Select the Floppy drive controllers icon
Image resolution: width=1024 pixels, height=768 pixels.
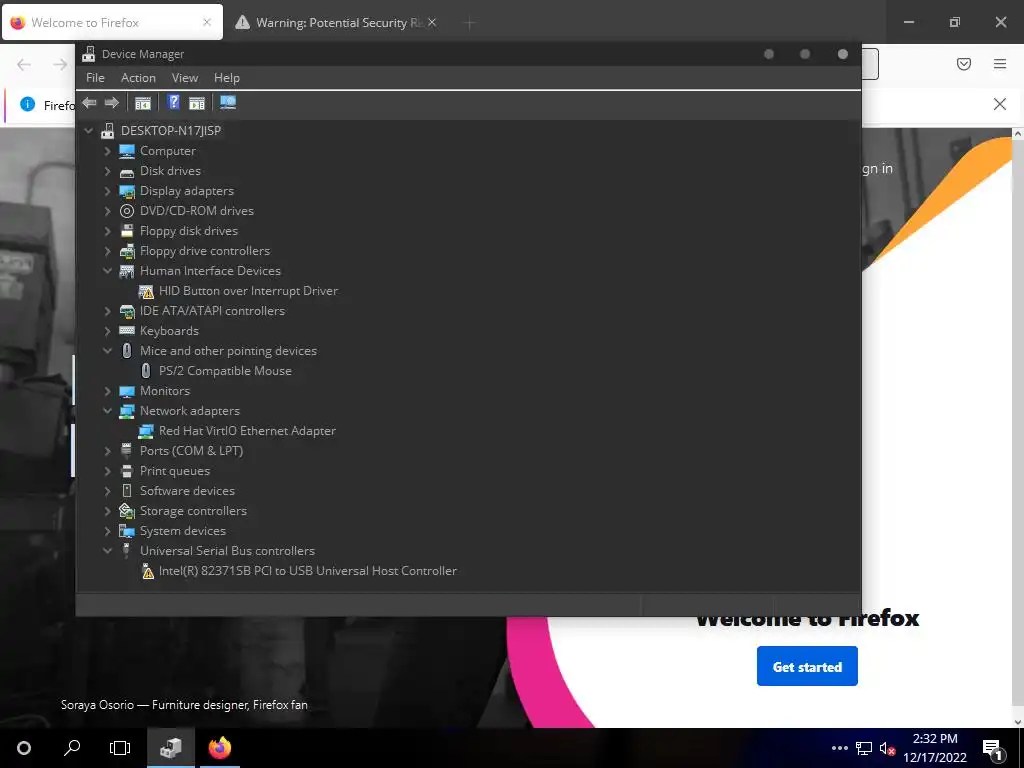127,251
